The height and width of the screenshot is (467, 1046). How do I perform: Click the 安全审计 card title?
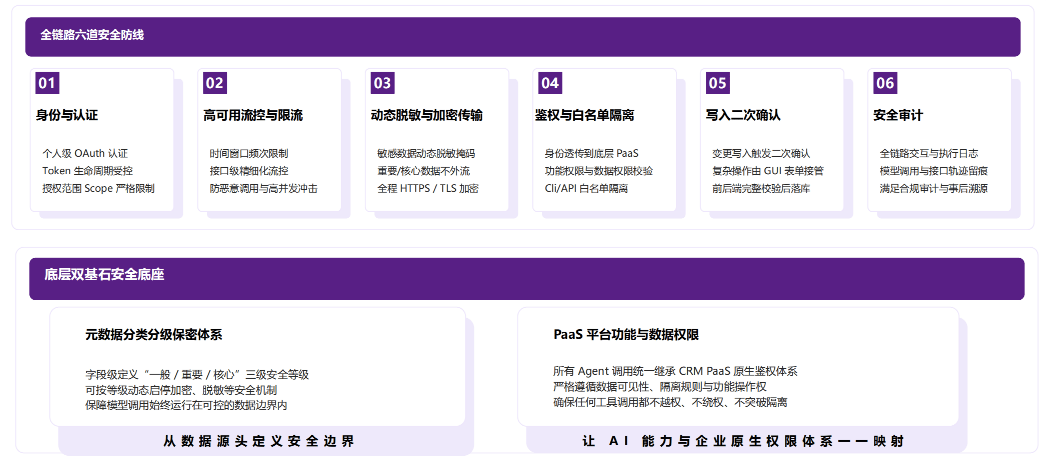898,115
